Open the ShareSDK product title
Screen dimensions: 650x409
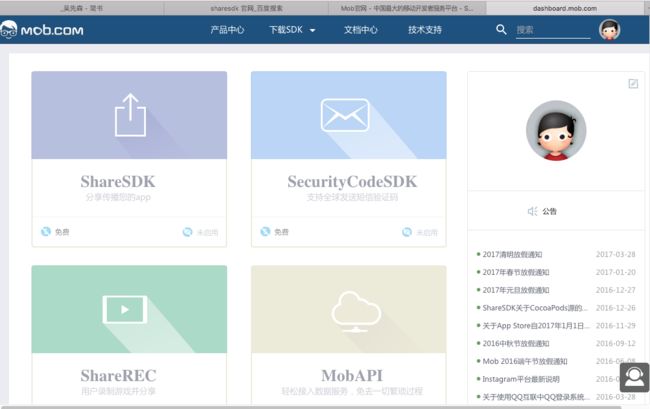pyautogui.click(x=118, y=182)
